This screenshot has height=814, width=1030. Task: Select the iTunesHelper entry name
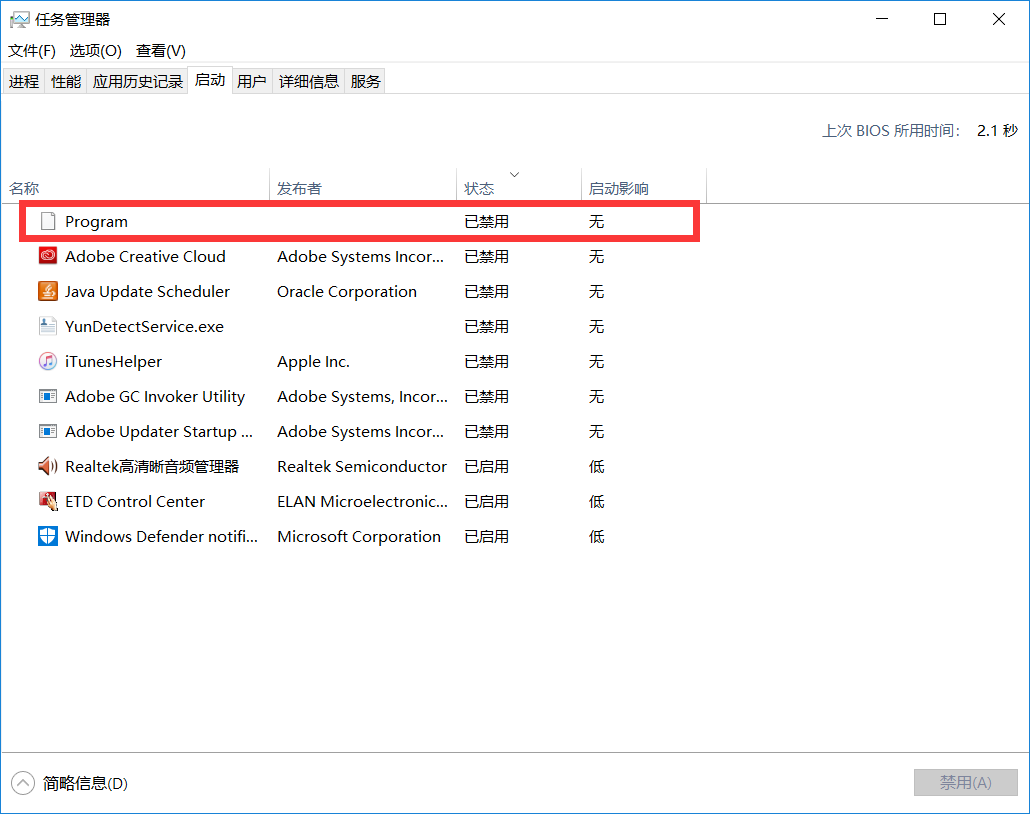pos(113,361)
